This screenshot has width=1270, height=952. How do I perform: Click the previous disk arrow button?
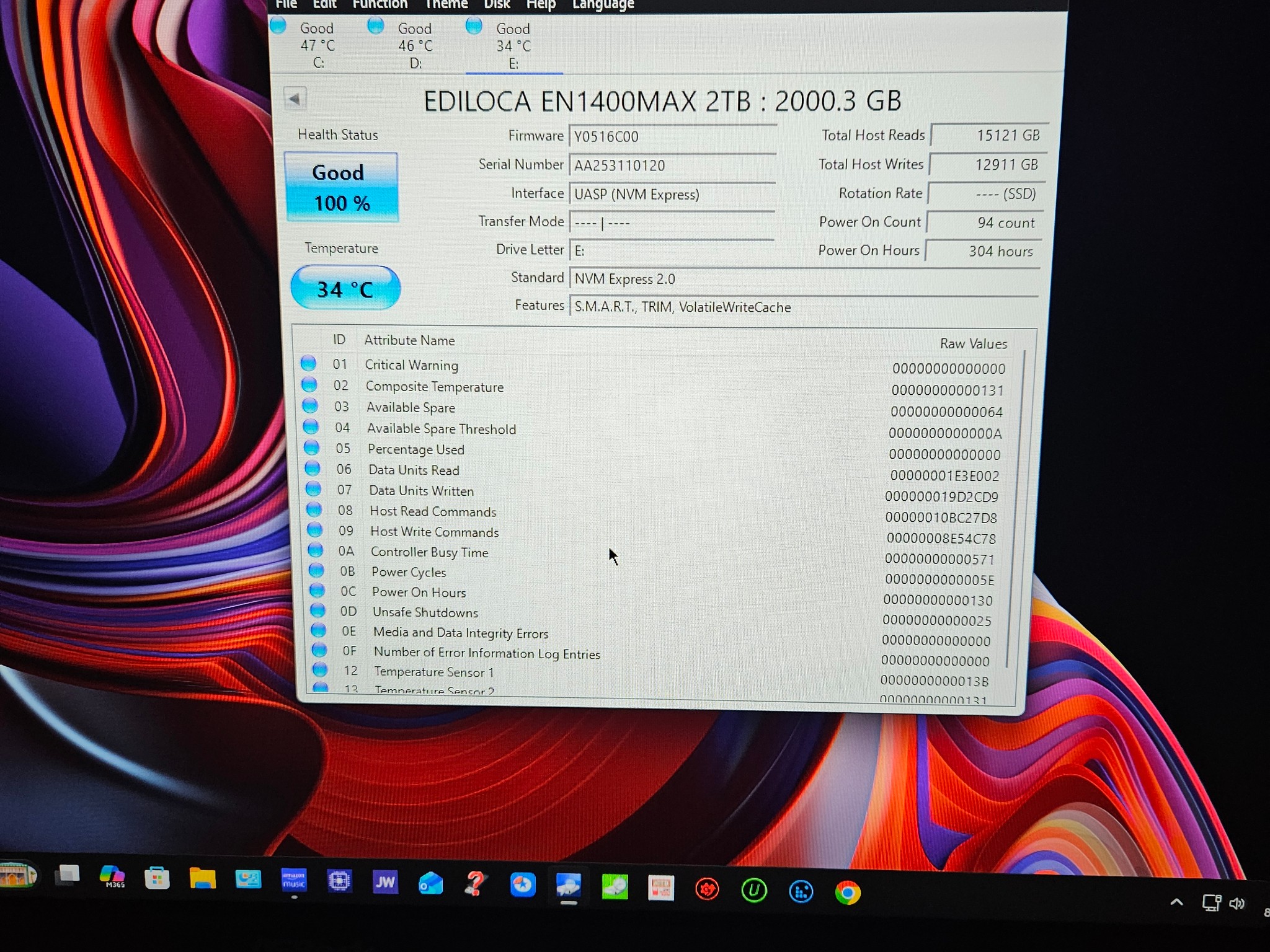(295, 99)
